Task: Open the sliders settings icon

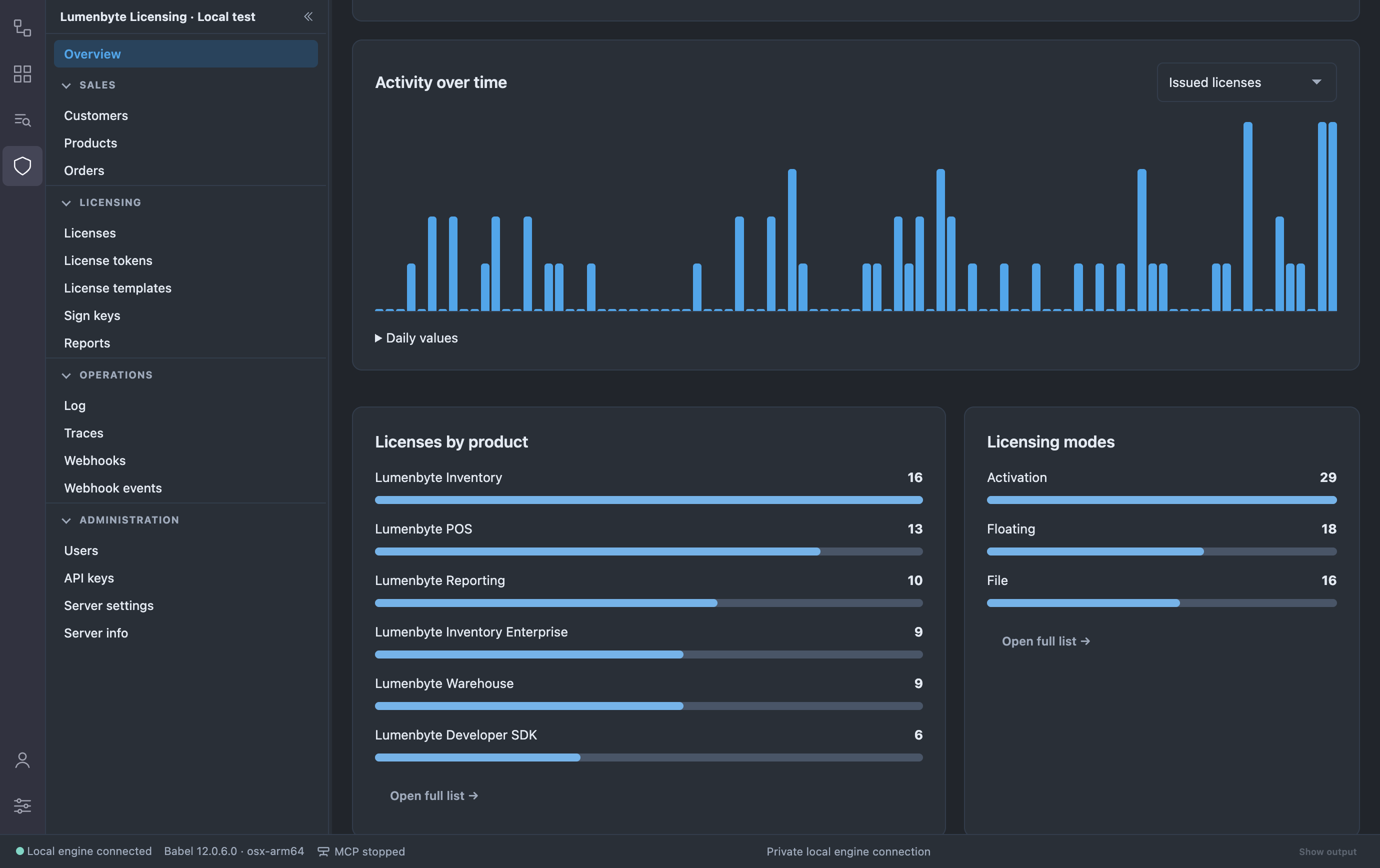Action: point(22,806)
